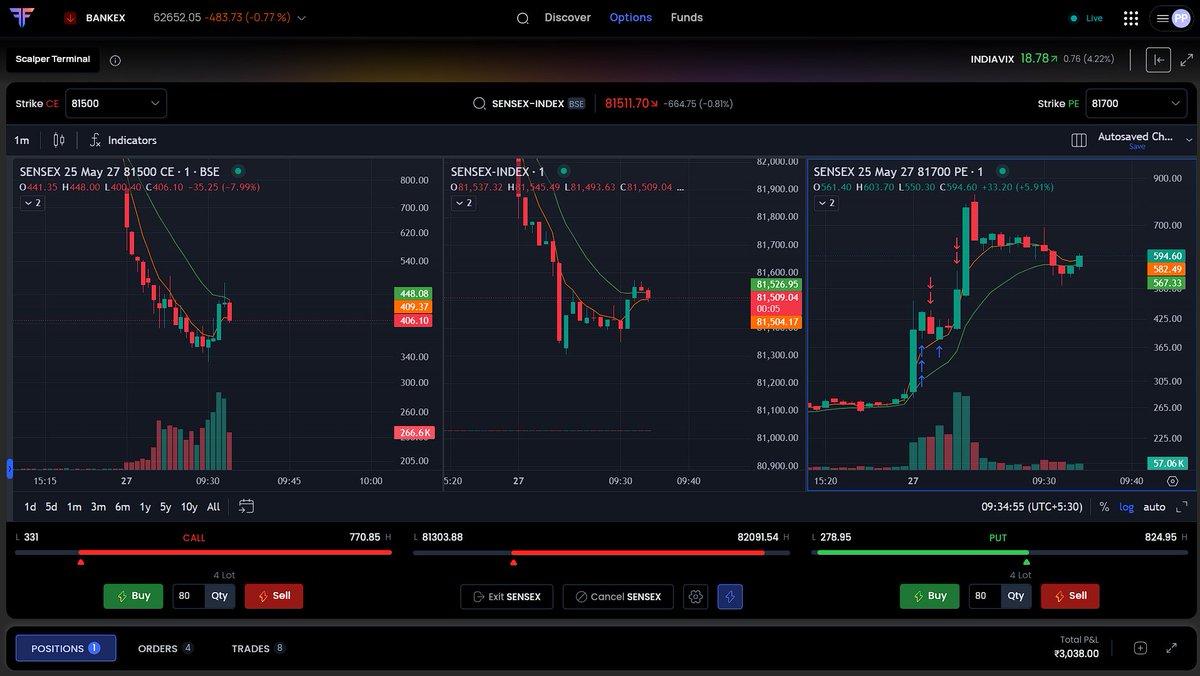Open the Indicators menu
The image size is (1200, 676).
123,140
